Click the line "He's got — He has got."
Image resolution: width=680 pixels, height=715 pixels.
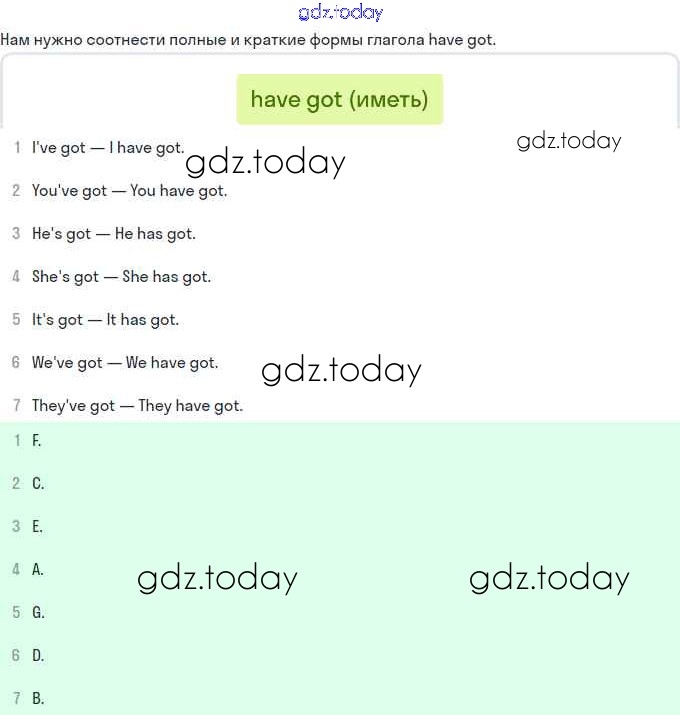click(113, 234)
